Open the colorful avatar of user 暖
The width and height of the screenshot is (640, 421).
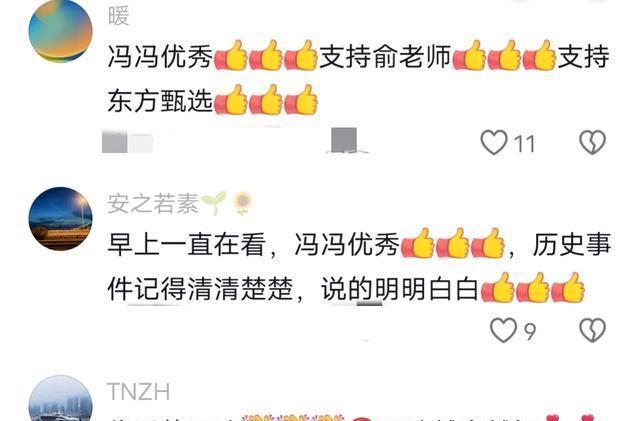pyautogui.click(x=60, y=31)
